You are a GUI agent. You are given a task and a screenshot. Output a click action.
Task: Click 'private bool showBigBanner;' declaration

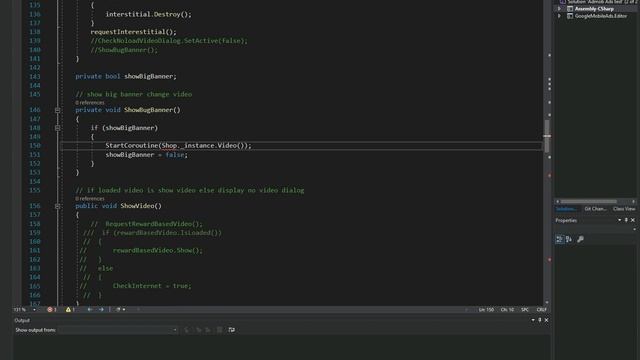[x=126, y=76]
